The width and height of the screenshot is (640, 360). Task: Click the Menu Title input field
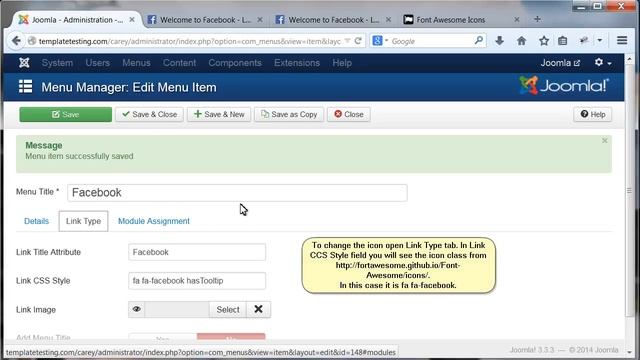(237, 193)
